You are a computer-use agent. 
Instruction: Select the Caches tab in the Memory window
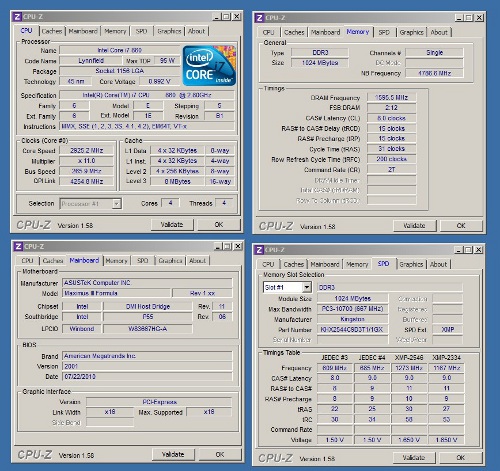[294, 32]
